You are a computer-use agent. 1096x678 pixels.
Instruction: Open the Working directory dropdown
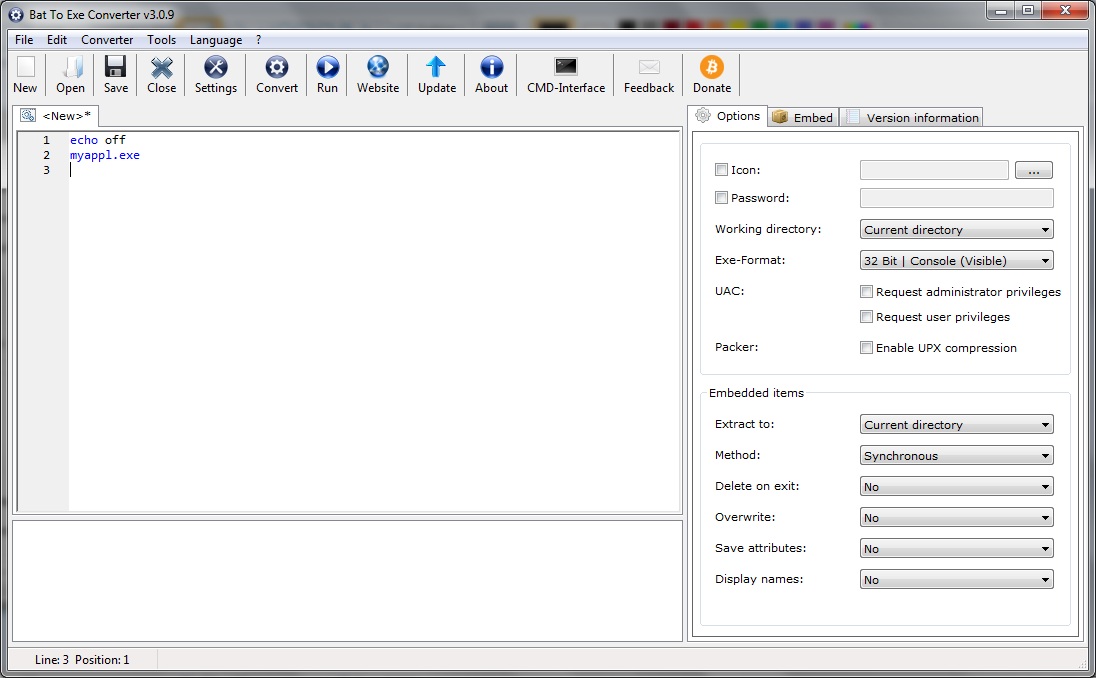(956, 230)
